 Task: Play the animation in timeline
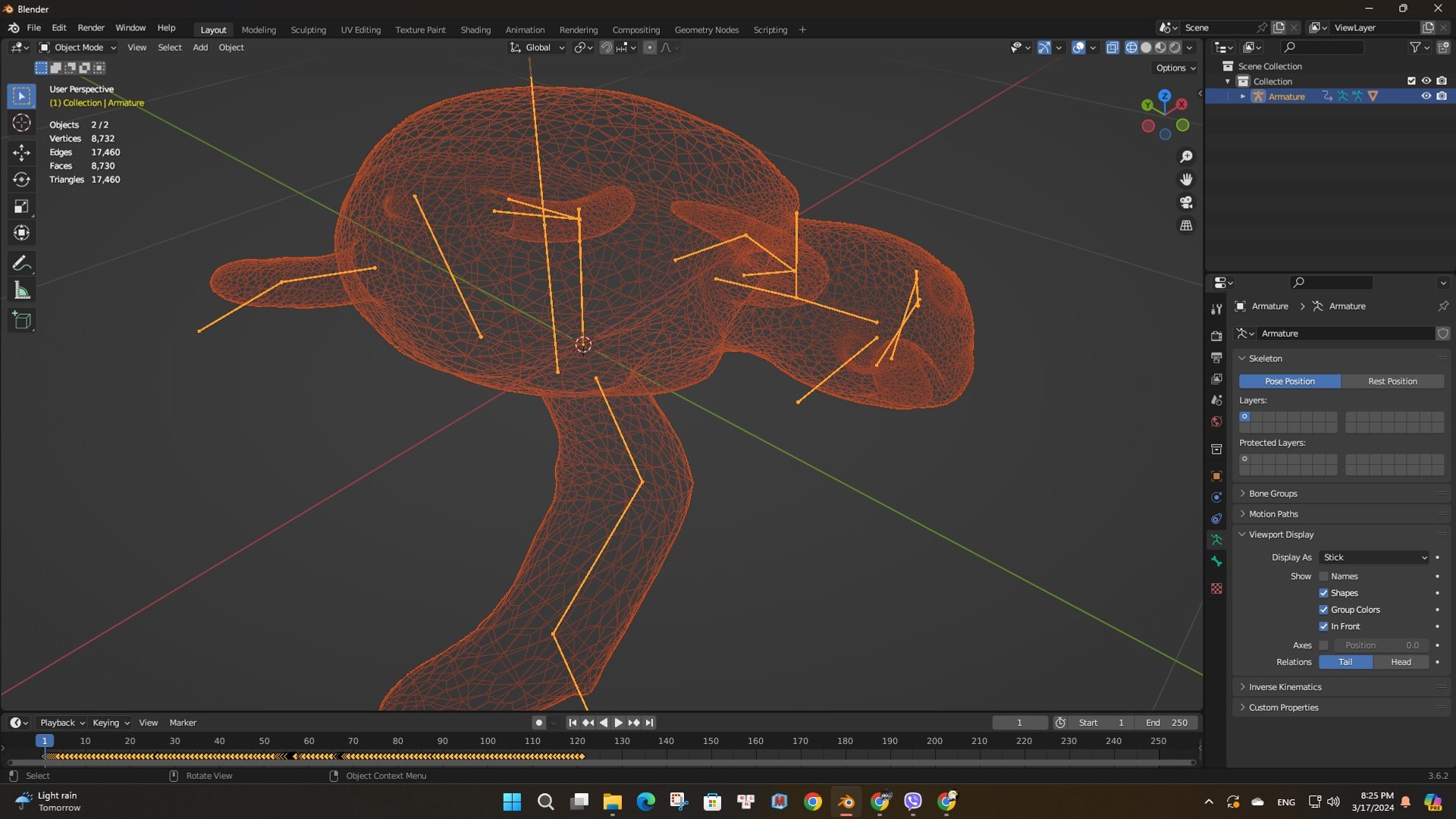point(619,723)
